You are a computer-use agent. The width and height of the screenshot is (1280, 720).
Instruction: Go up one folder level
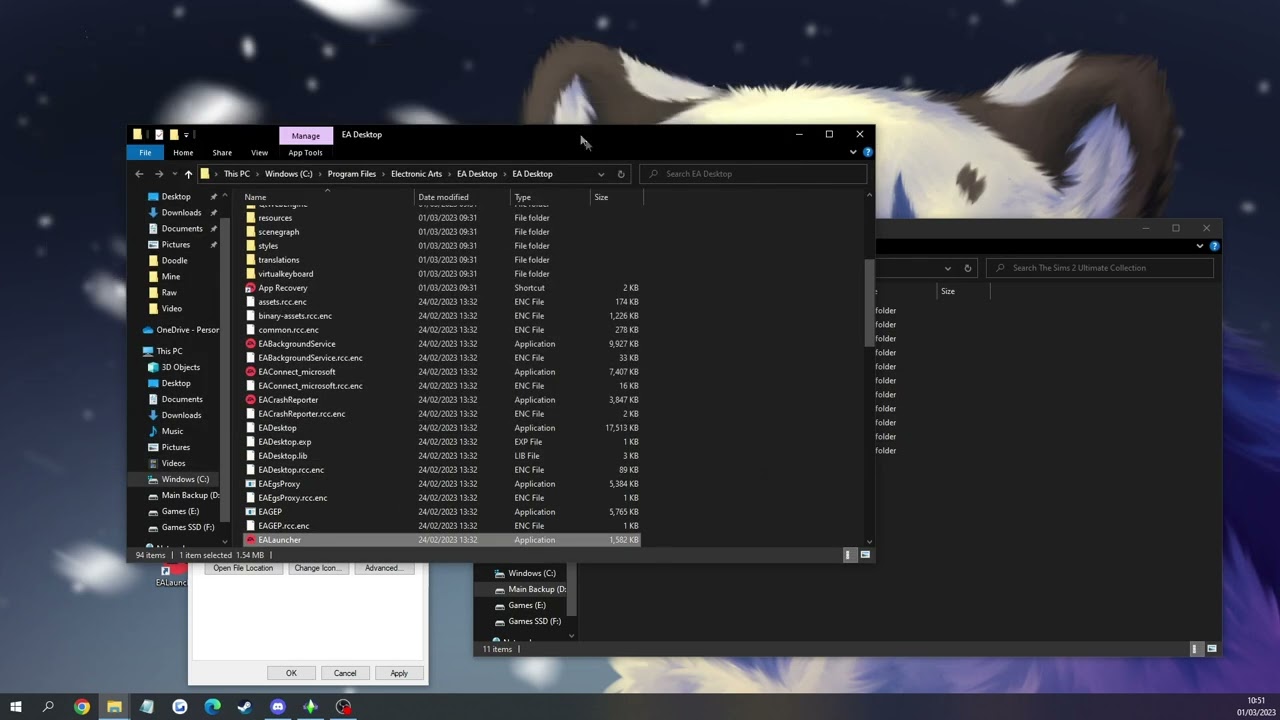(x=188, y=174)
